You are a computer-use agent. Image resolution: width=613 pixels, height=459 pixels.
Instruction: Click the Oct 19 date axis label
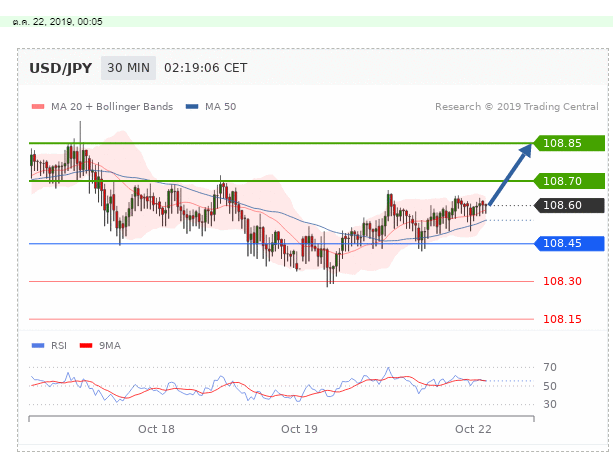299,429
